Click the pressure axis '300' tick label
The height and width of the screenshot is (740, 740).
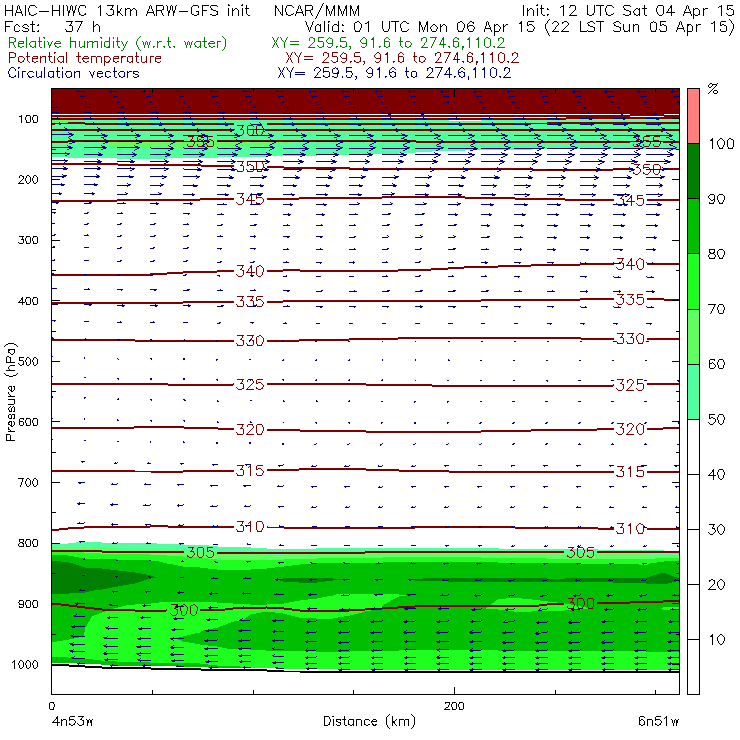coord(28,240)
